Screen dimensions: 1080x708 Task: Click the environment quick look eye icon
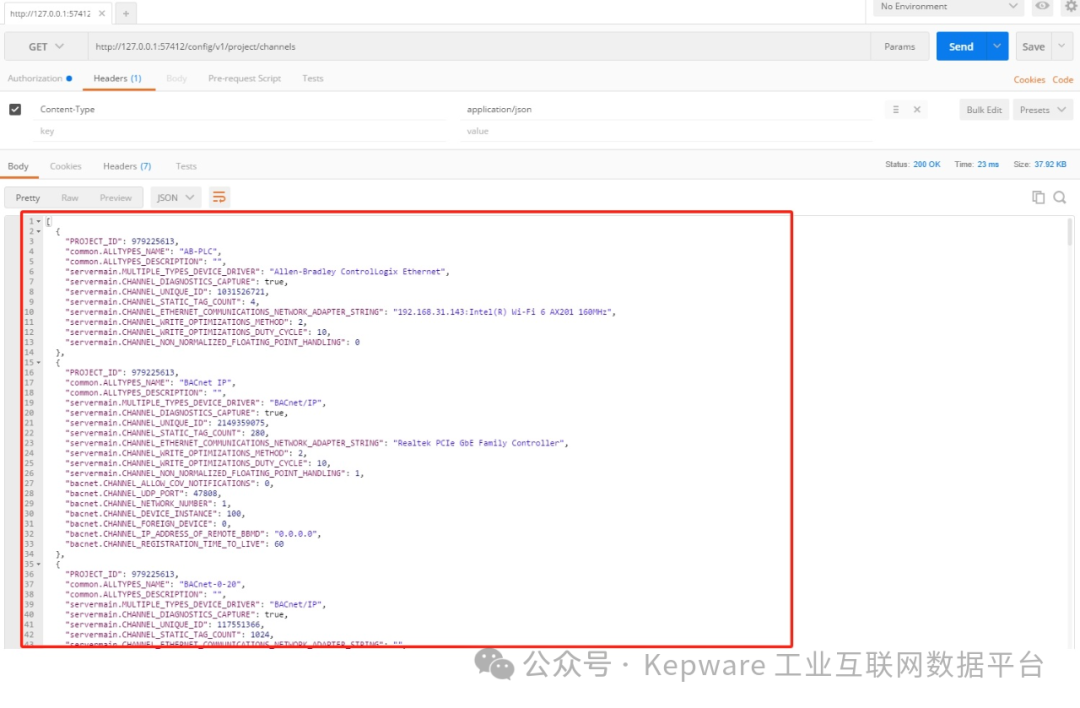coord(1042,6)
